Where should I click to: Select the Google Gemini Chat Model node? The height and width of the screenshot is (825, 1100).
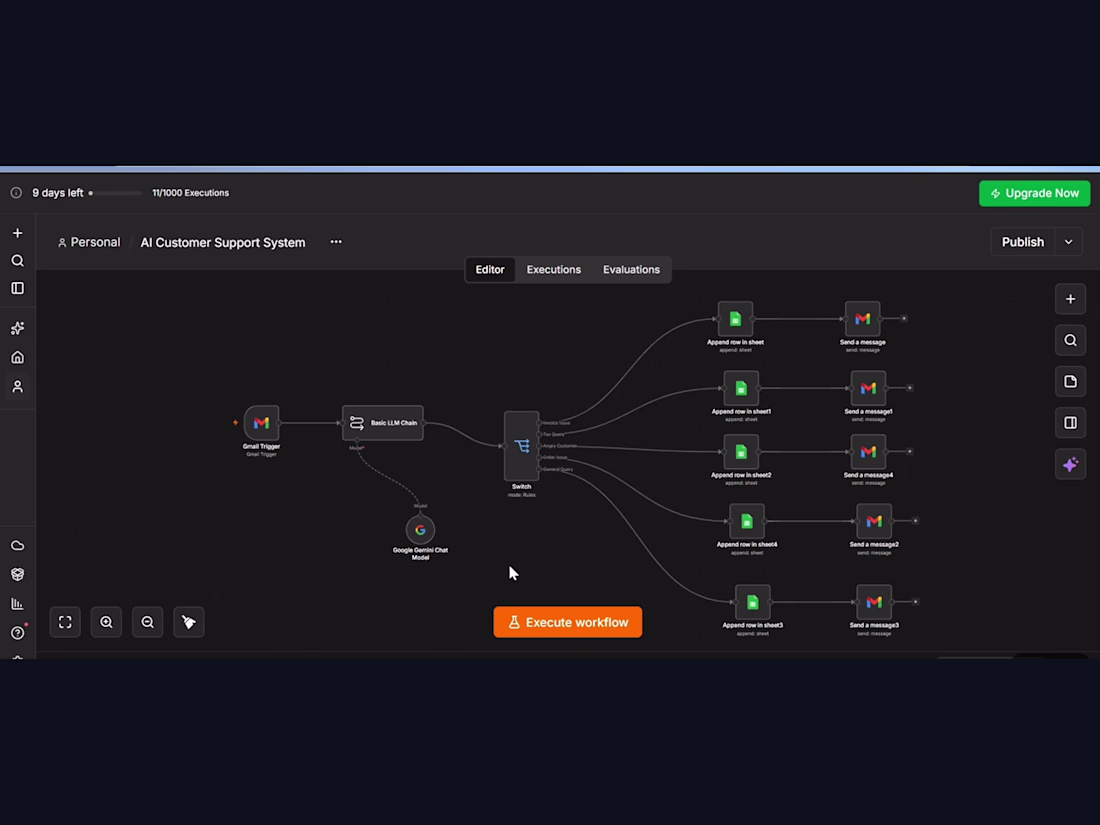pos(420,530)
